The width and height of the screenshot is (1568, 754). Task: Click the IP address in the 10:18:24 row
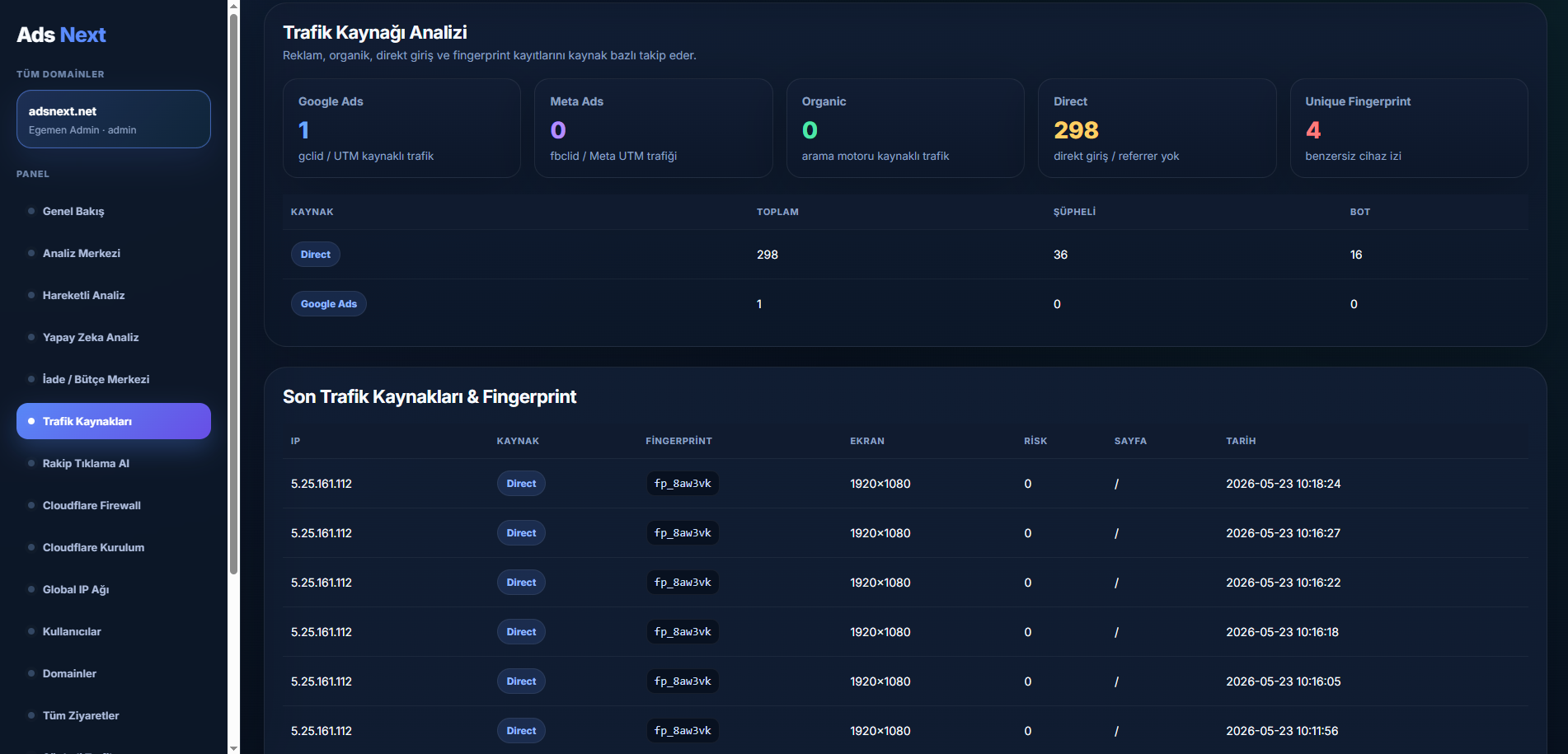coord(322,484)
